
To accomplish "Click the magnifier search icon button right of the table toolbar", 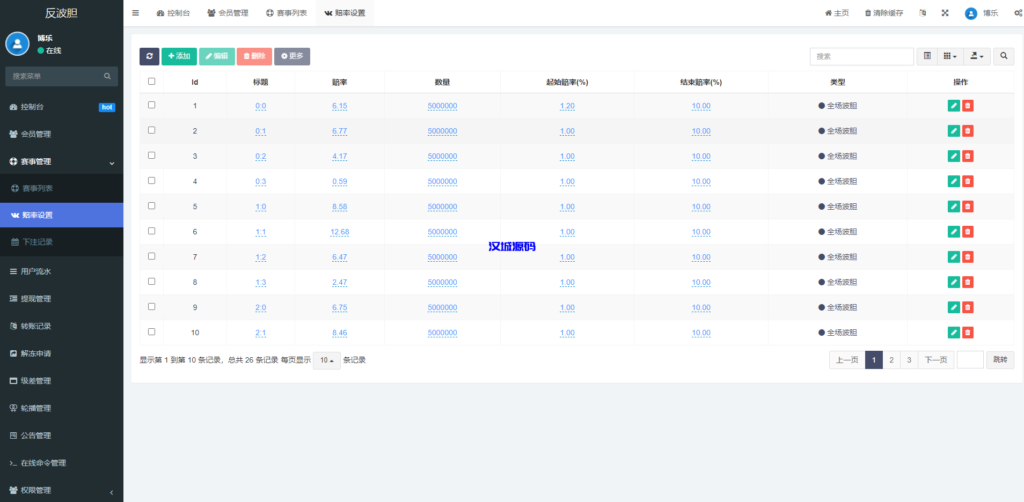I will 1002,56.
